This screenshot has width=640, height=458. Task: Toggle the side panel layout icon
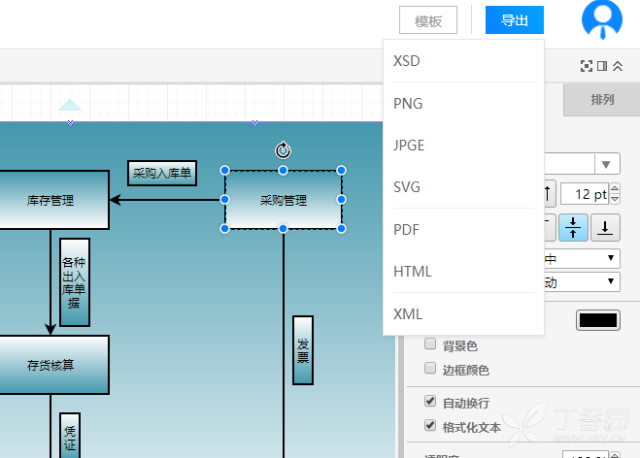(602, 66)
